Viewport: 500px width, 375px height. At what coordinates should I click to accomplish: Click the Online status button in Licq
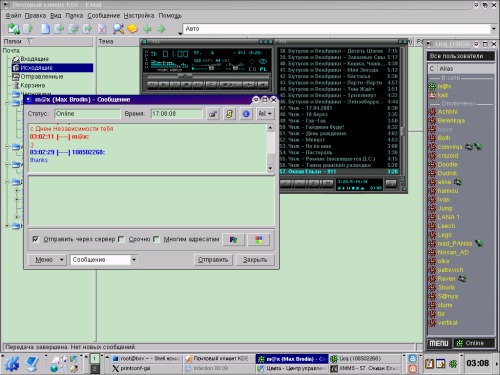[x=474, y=343]
